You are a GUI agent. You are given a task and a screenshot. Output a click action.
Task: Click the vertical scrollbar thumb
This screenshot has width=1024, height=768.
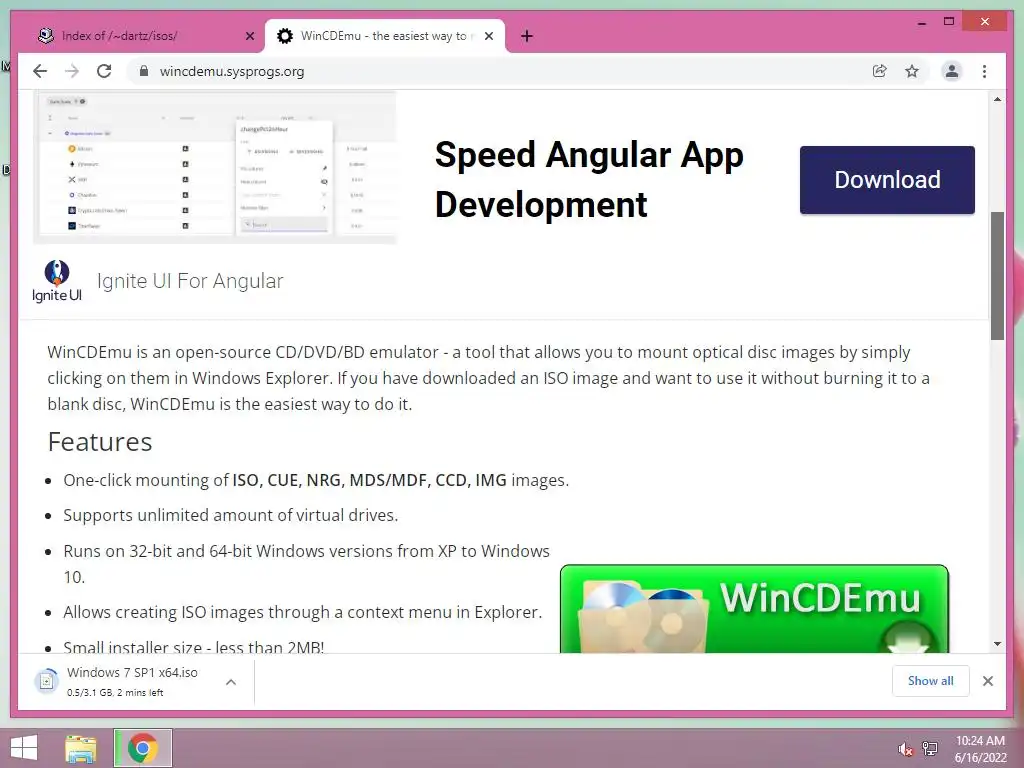(x=997, y=276)
